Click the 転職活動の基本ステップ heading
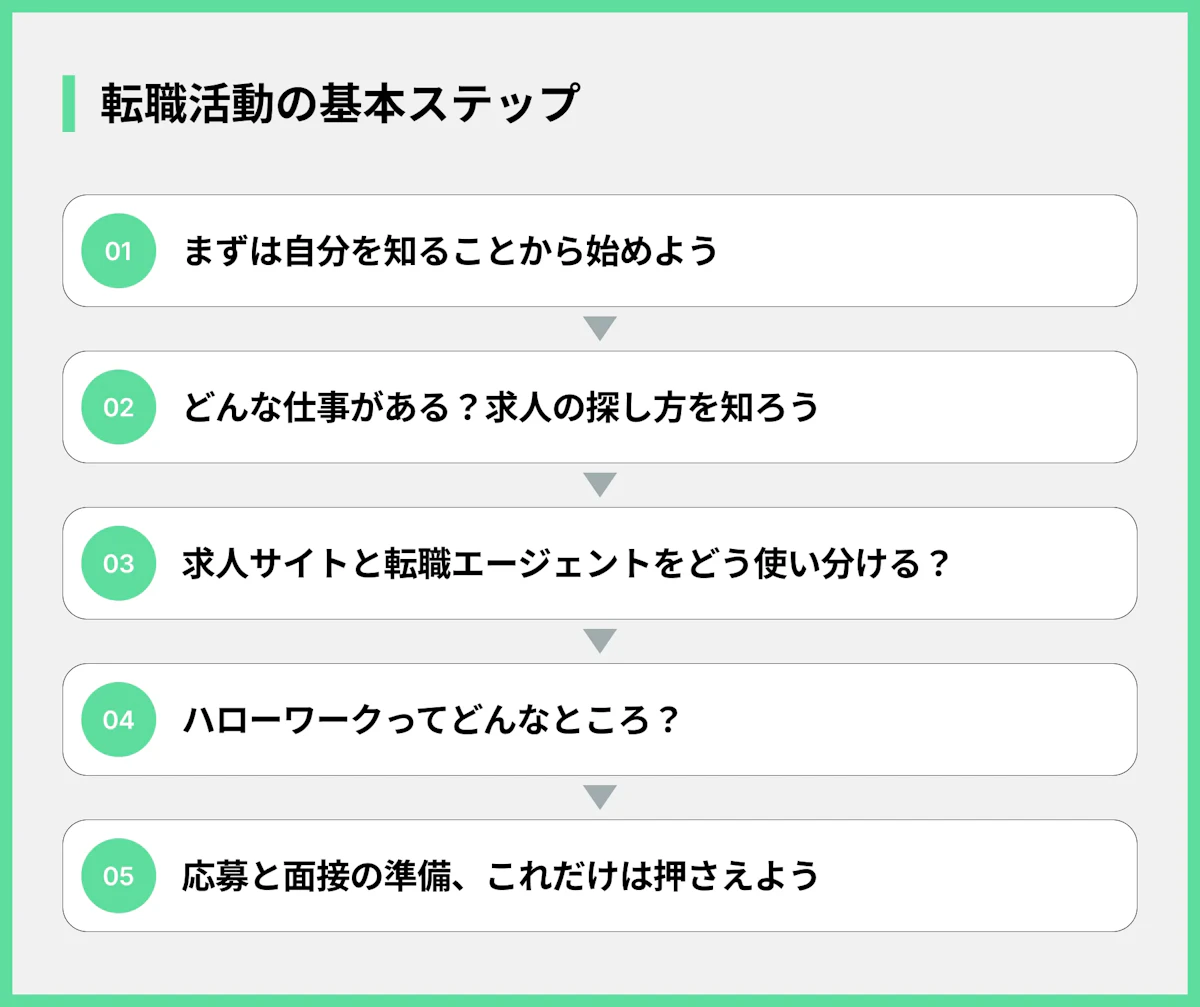1200x1007 pixels. pyautogui.click(x=340, y=104)
